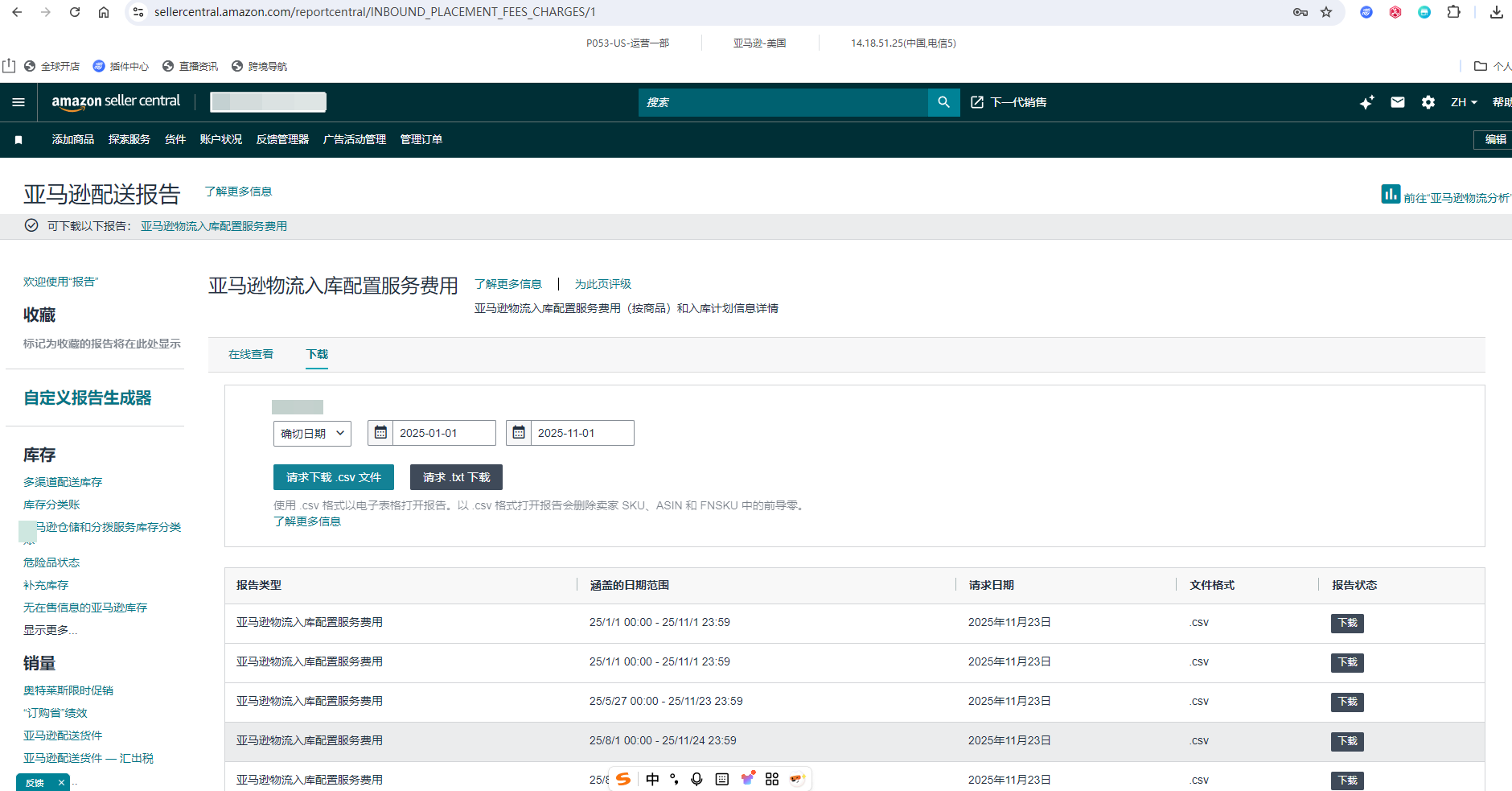The width and height of the screenshot is (1512, 791).
Task: Click the 编辑 button in navigation bar
Action: tap(1494, 139)
